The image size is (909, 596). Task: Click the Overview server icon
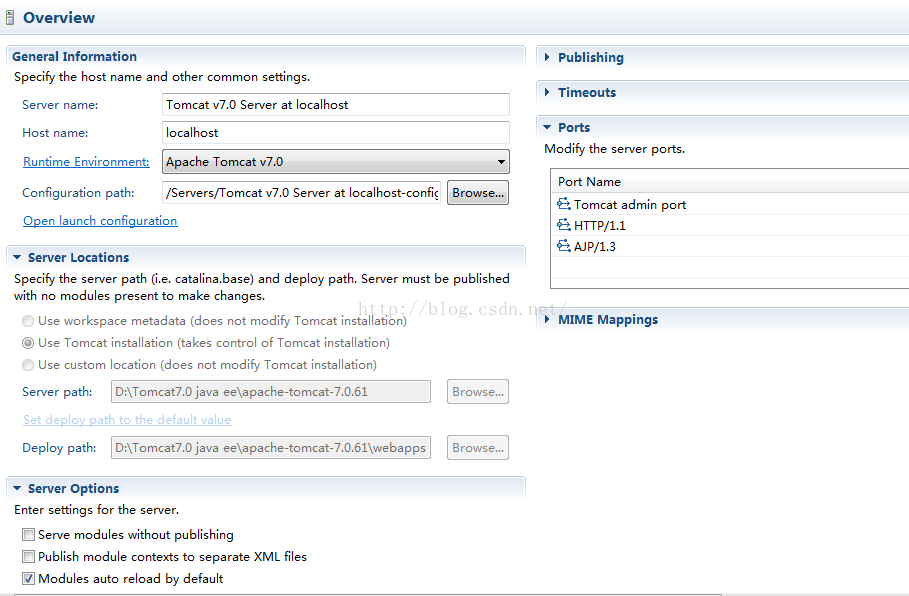(x=9, y=17)
